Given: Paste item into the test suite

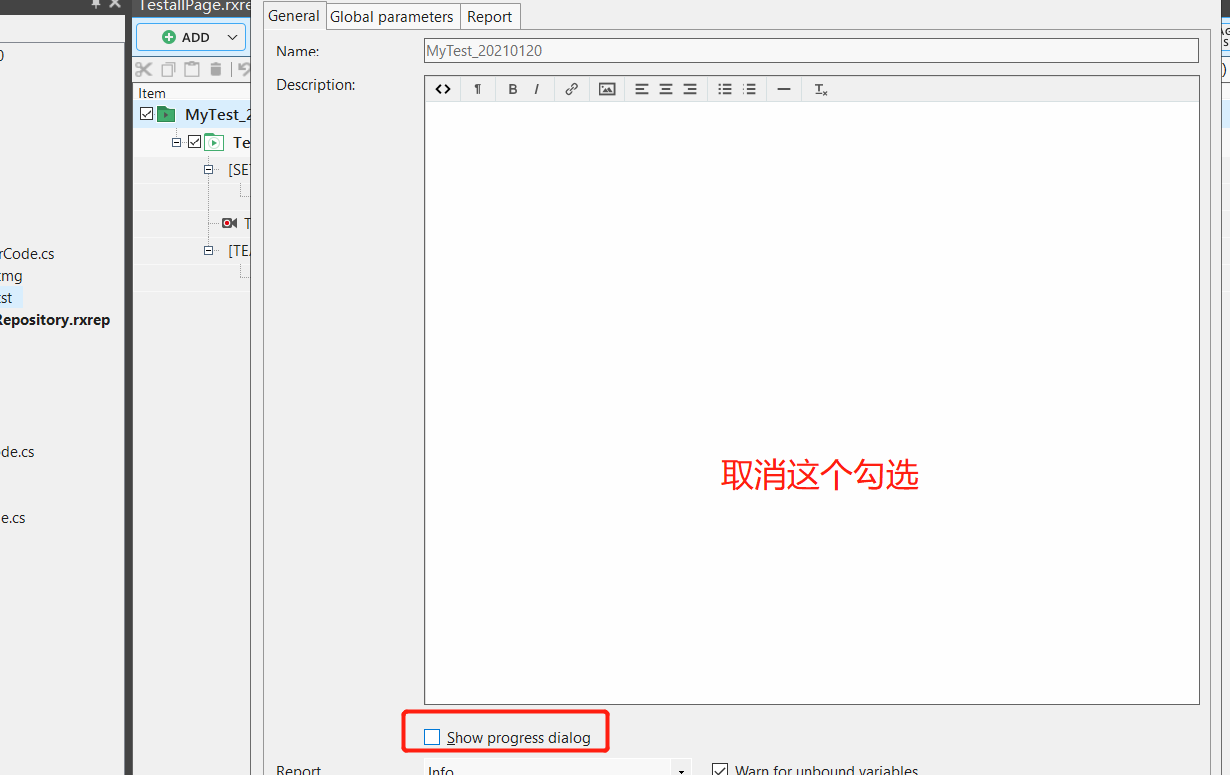Looking at the screenshot, I should pos(192,69).
